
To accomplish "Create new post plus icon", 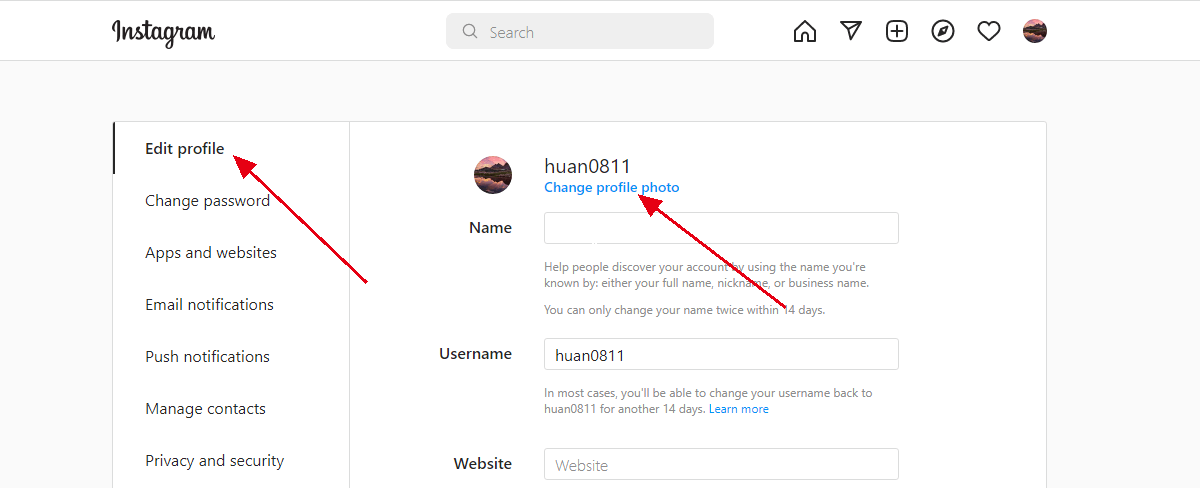I will point(897,32).
